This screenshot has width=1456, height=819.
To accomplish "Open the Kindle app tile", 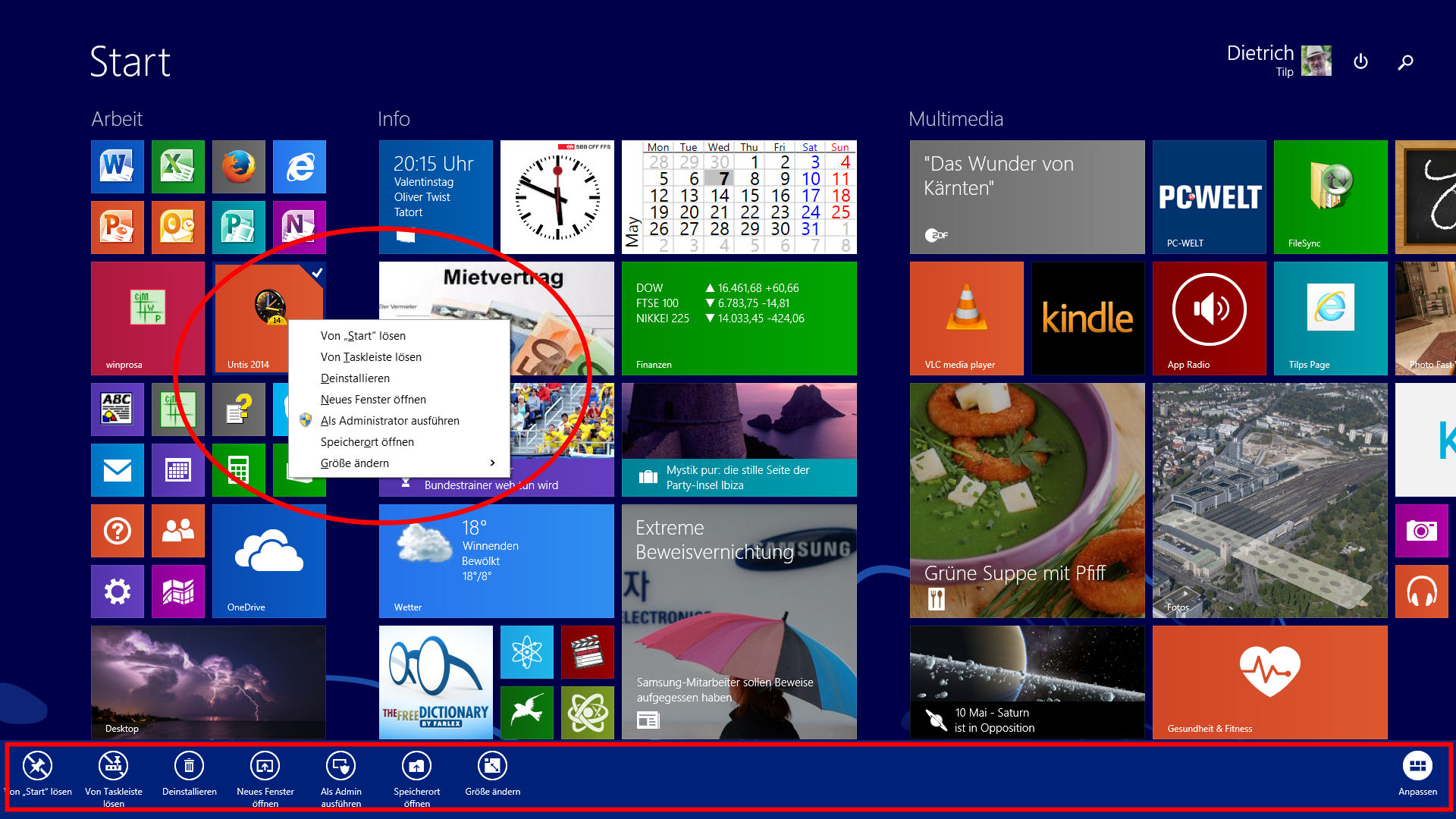I will click(x=1087, y=318).
